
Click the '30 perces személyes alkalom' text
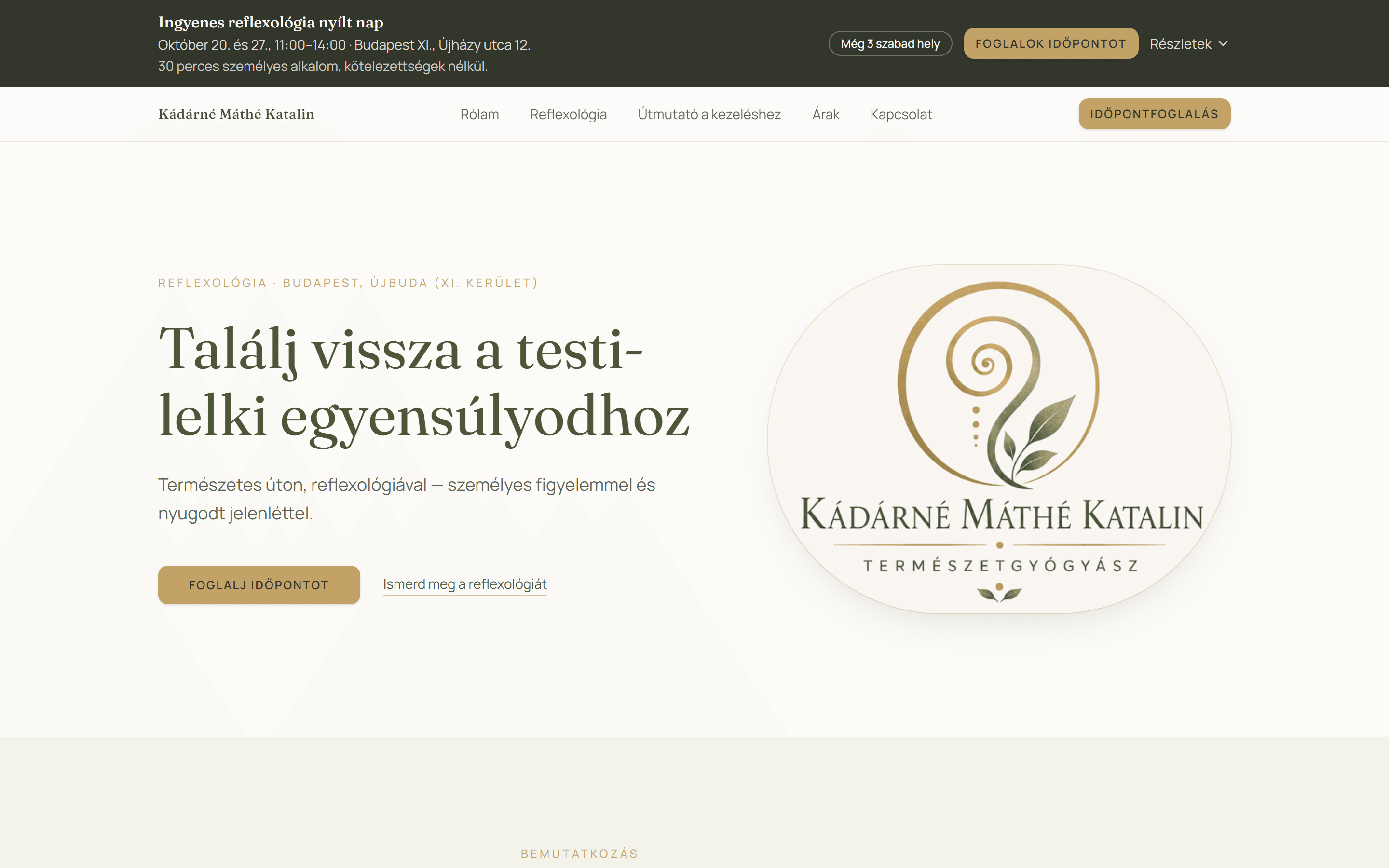323,66
